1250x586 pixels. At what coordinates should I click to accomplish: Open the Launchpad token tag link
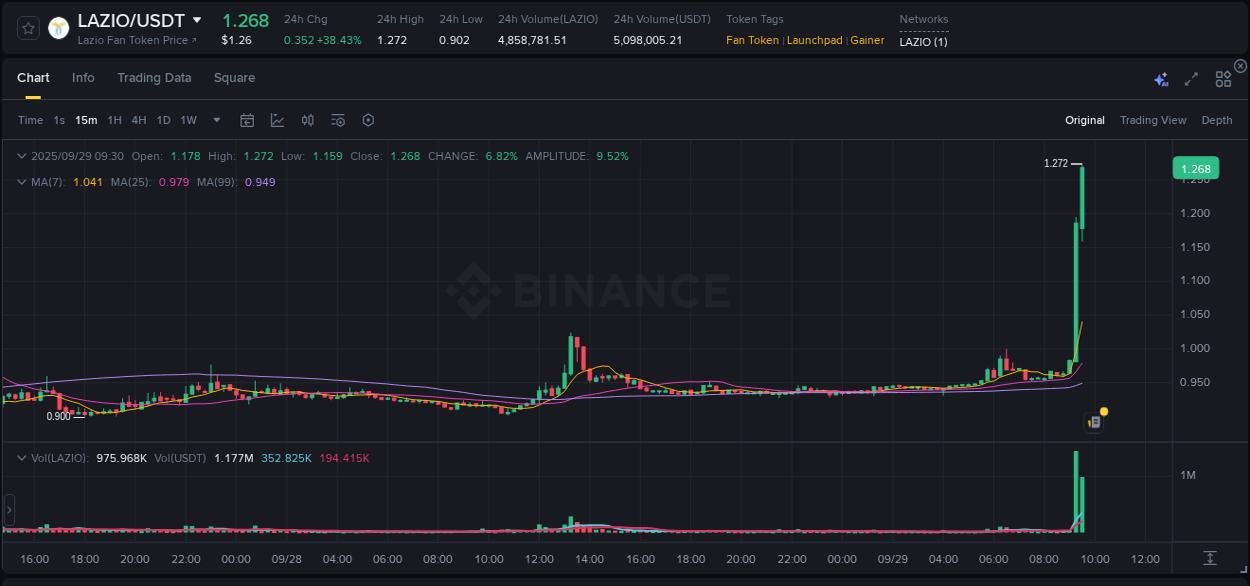(x=814, y=40)
